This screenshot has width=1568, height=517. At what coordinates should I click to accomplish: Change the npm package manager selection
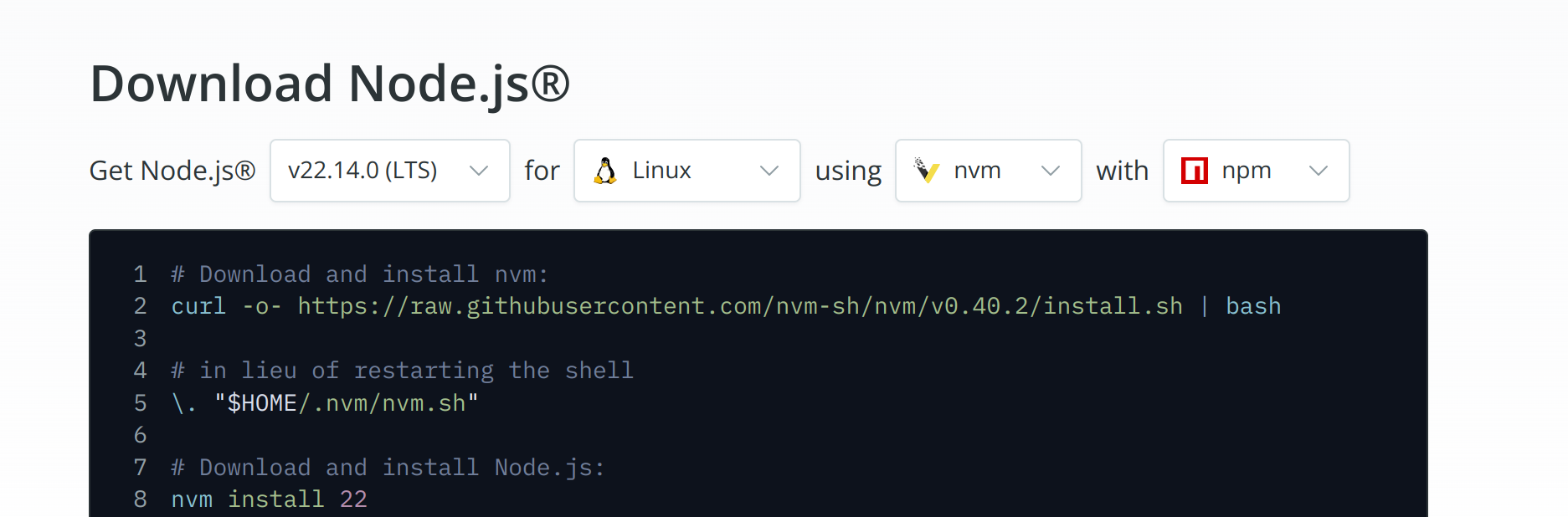[1257, 171]
